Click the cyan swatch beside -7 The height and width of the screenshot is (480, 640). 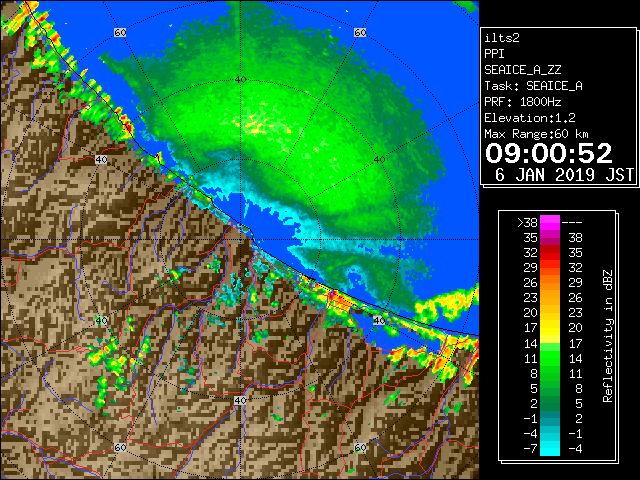click(x=550, y=448)
